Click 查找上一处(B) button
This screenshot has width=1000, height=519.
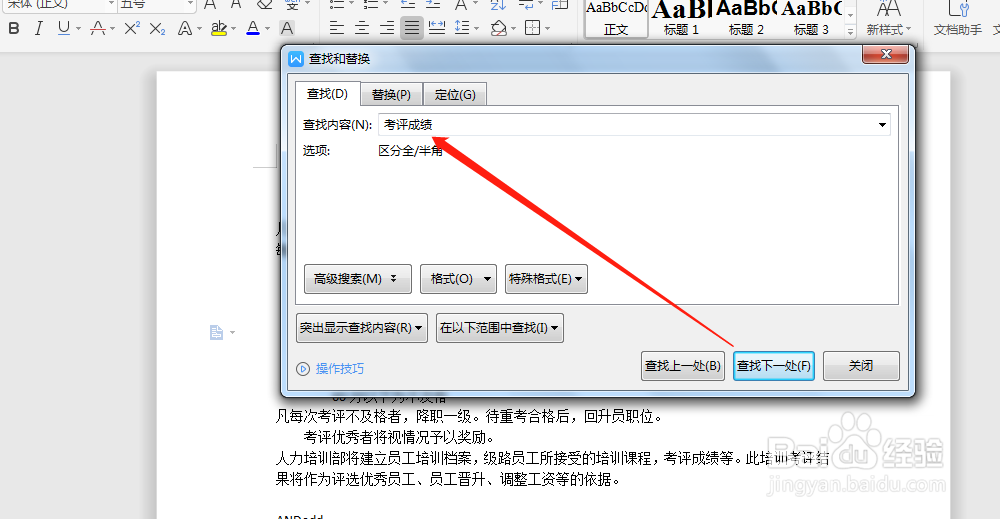coord(682,366)
